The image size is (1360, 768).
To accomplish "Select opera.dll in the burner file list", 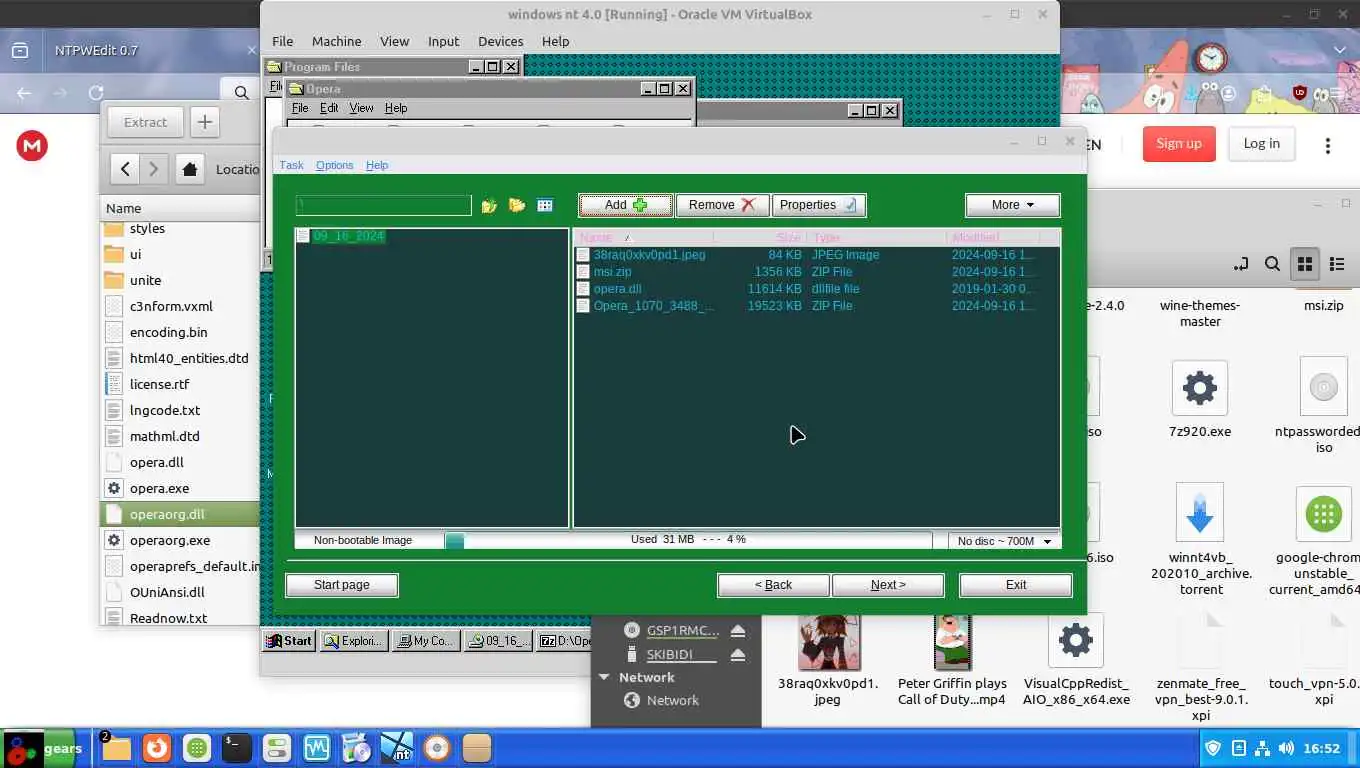I will coord(617,289).
